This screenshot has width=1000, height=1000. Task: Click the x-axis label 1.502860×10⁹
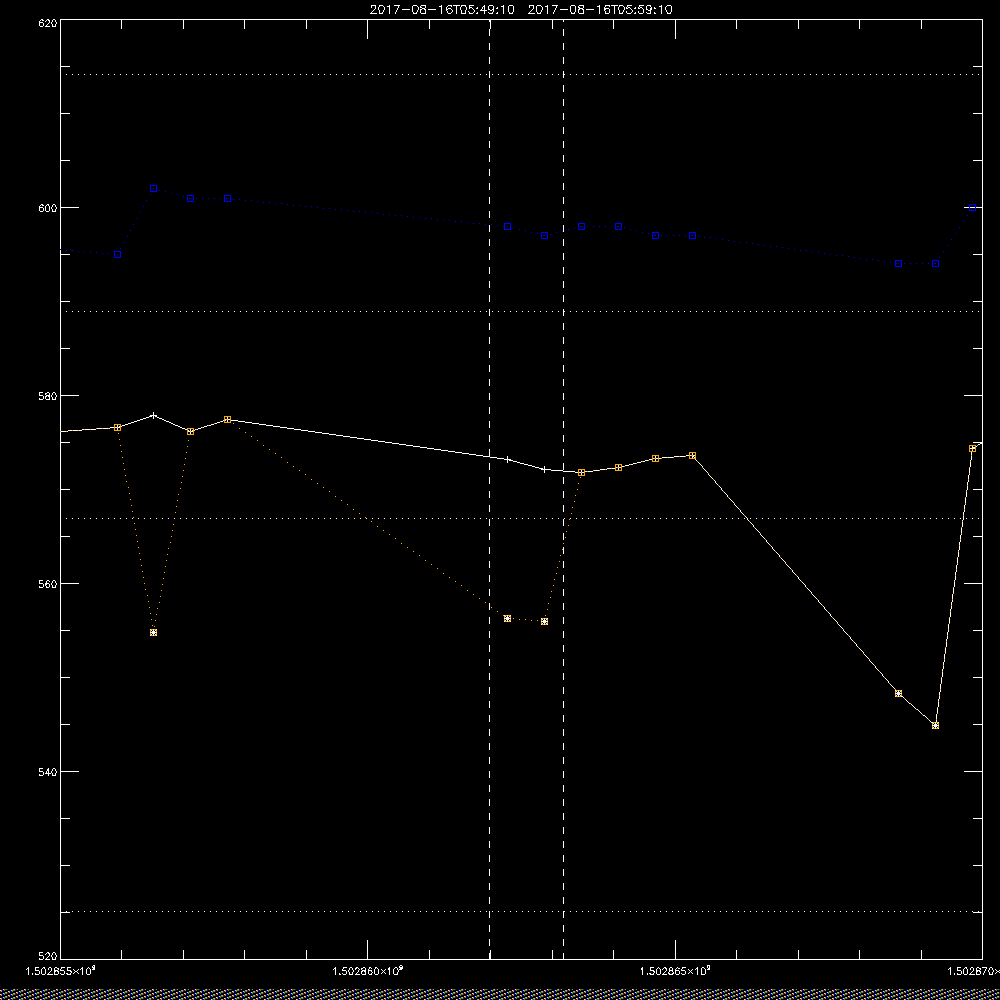(368, 971)
